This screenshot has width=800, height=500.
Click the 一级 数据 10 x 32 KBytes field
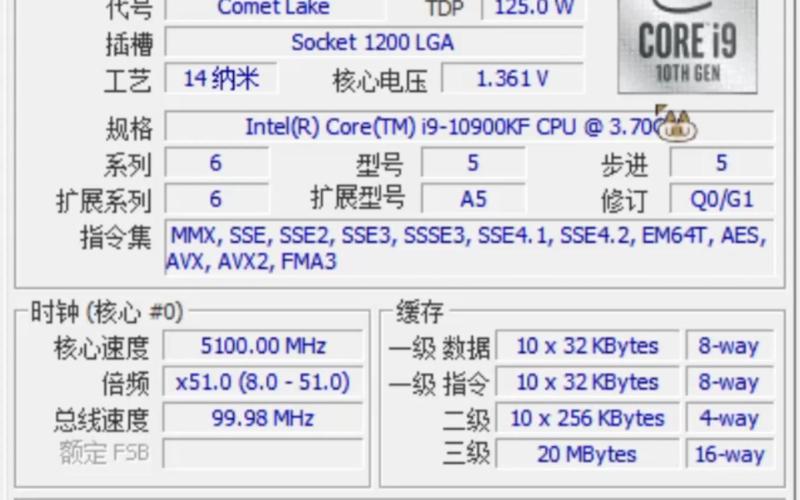click(587, 347)
